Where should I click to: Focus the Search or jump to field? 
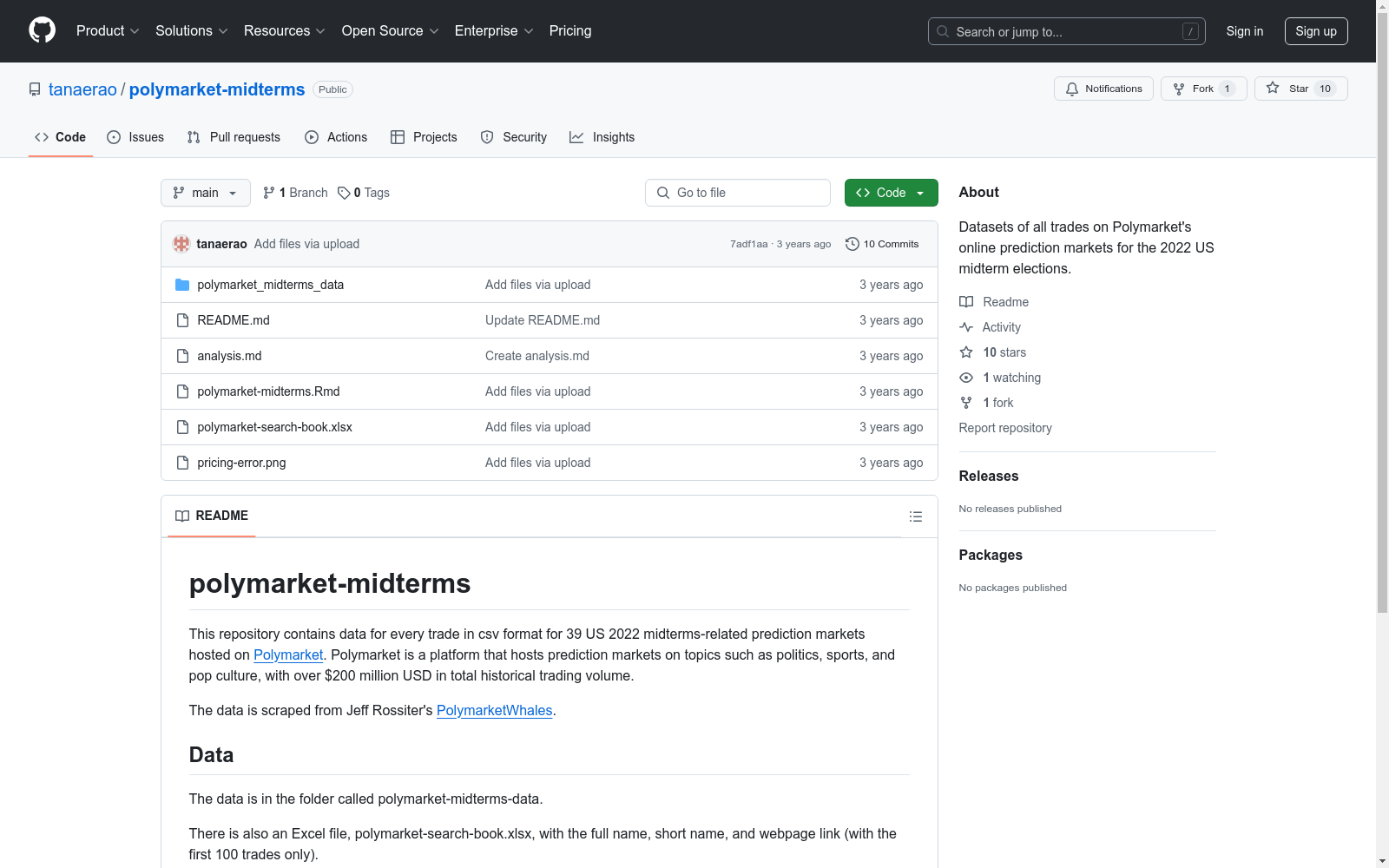click(1067, 31)
